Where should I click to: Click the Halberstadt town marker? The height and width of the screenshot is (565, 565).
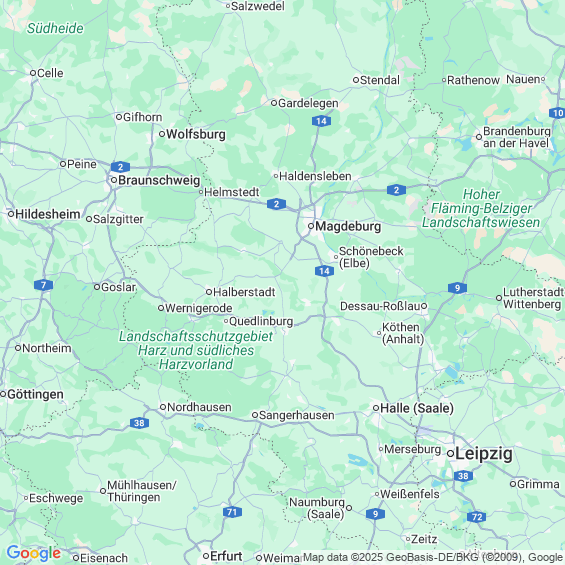(209, 292)
